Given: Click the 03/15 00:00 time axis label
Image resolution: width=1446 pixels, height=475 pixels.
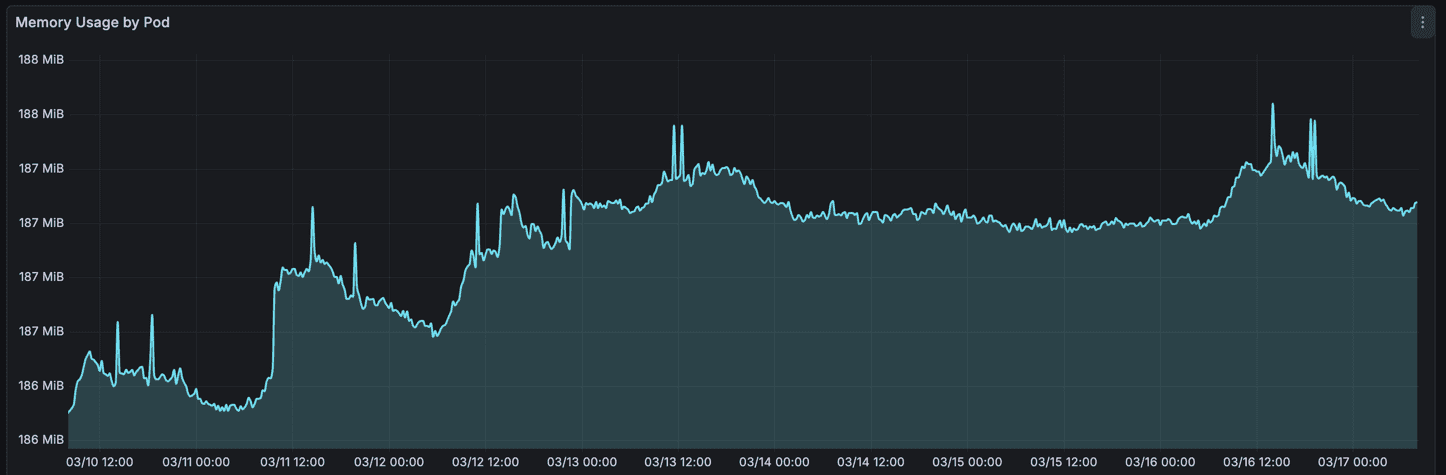Looking at the screenshot, I should pos(967,462).
